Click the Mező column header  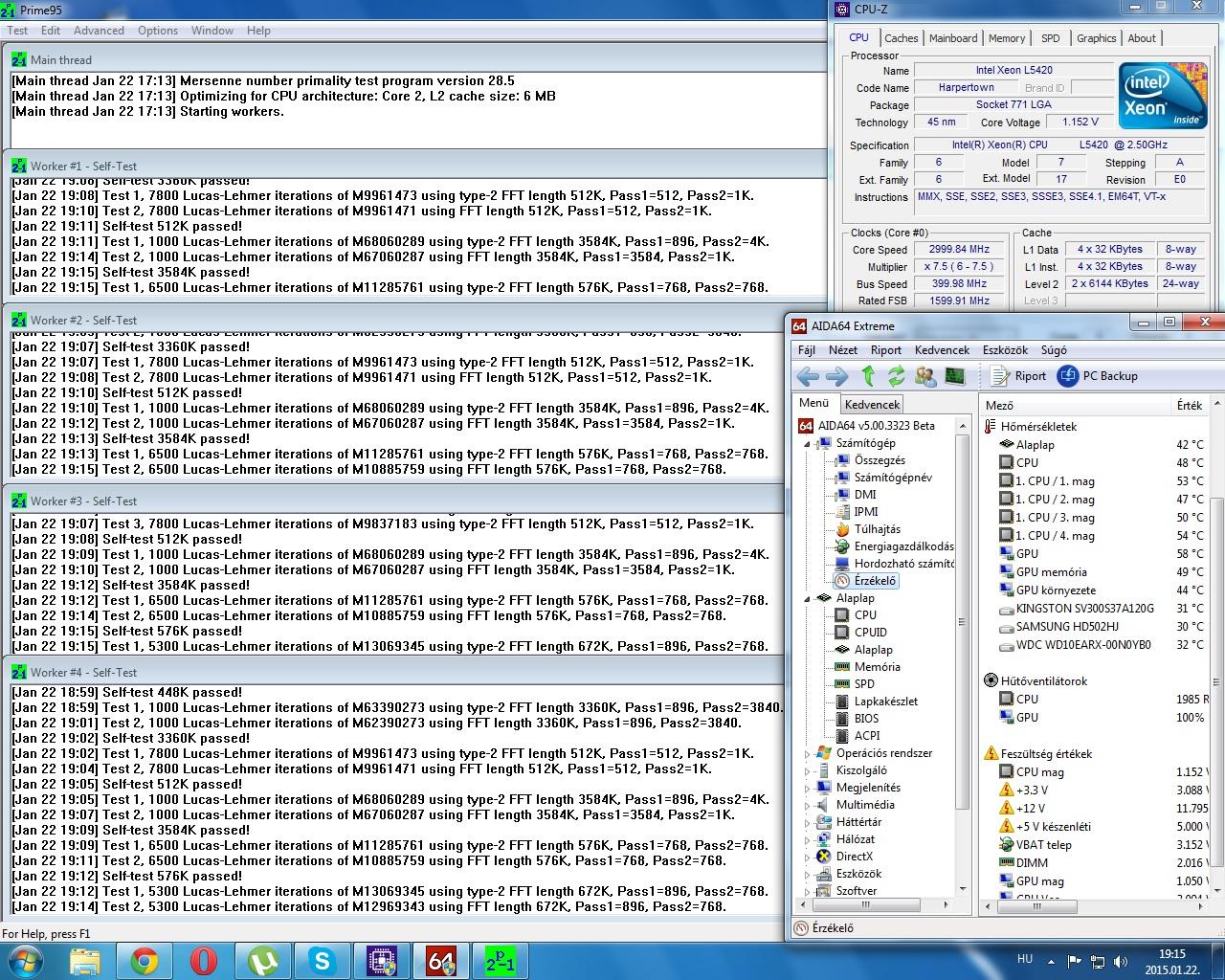point(1075,406)
